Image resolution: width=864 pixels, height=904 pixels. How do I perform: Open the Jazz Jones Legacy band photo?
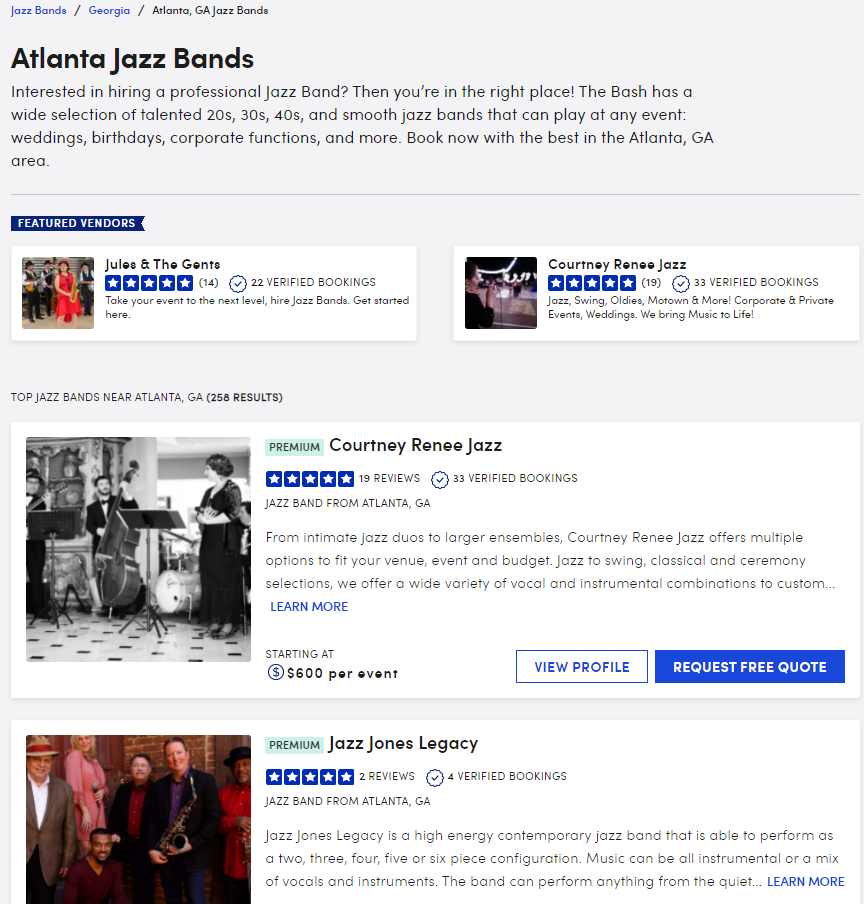coord(138,819)
